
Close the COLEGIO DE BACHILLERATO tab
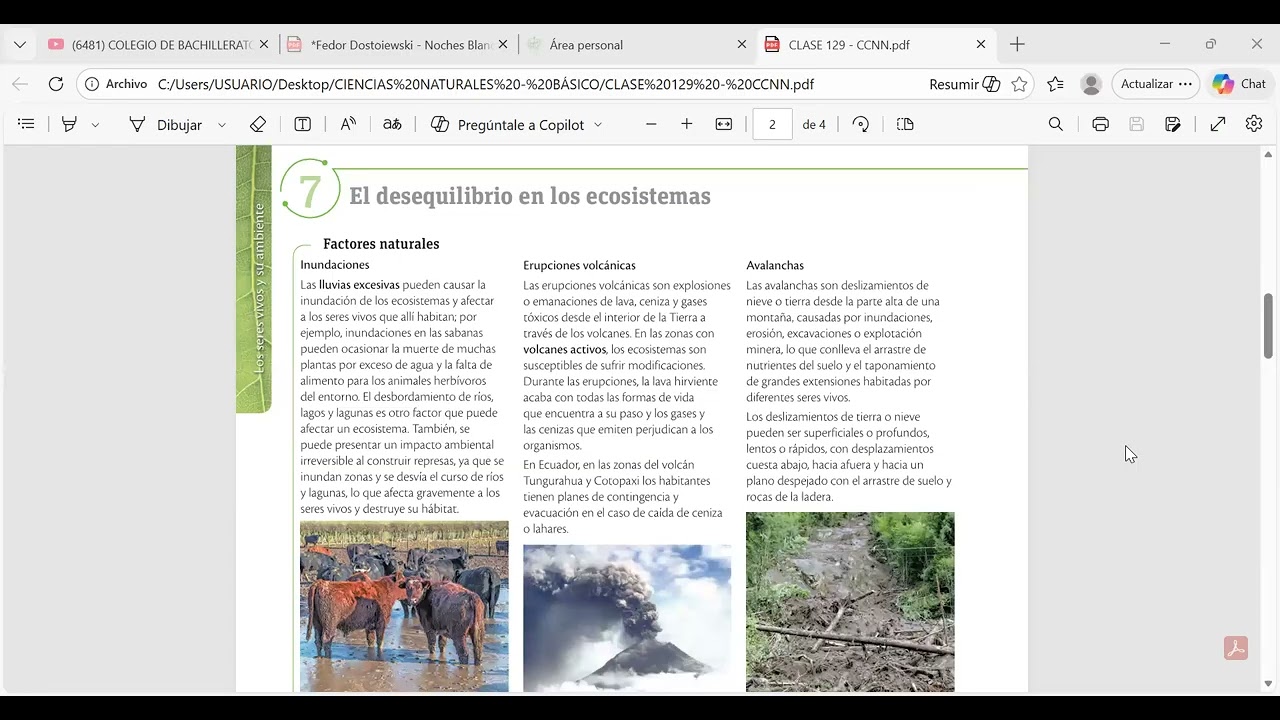264,44
